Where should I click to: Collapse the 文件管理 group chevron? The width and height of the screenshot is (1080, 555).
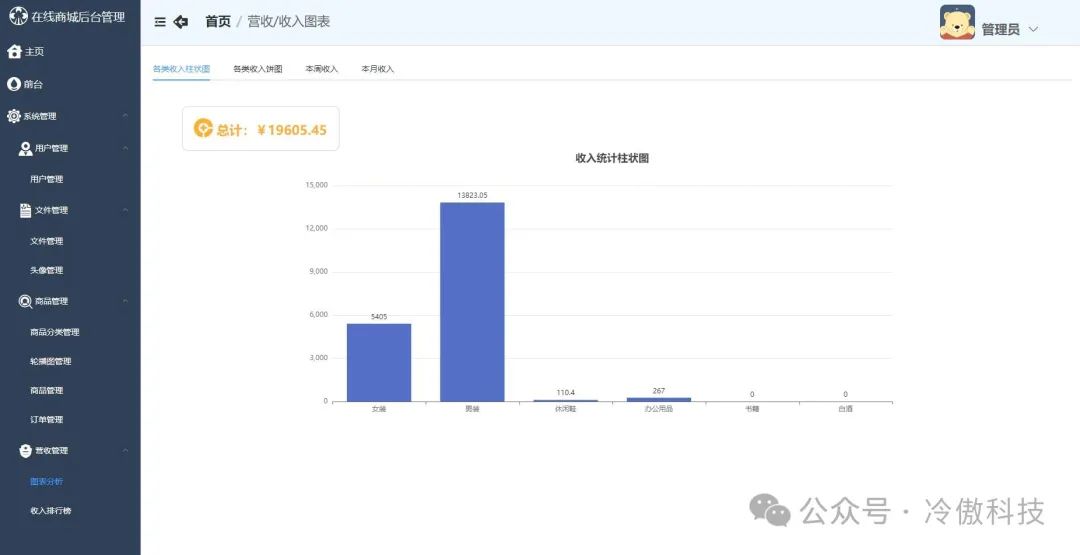click(125, 210)
